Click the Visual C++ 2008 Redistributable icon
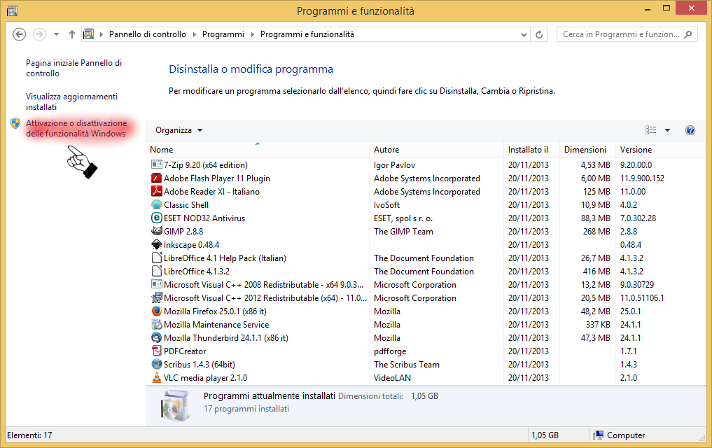The height and width of the screenshot is (448, 712). pos(157,284)
